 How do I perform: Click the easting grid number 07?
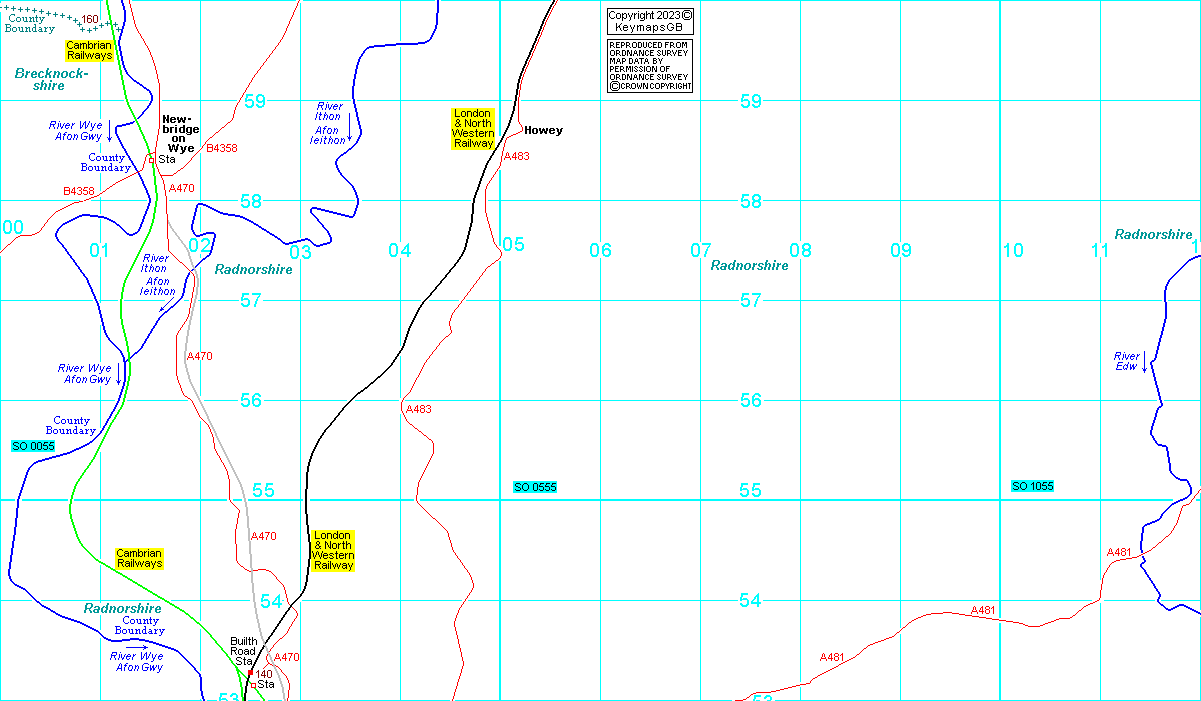[700, 250]
